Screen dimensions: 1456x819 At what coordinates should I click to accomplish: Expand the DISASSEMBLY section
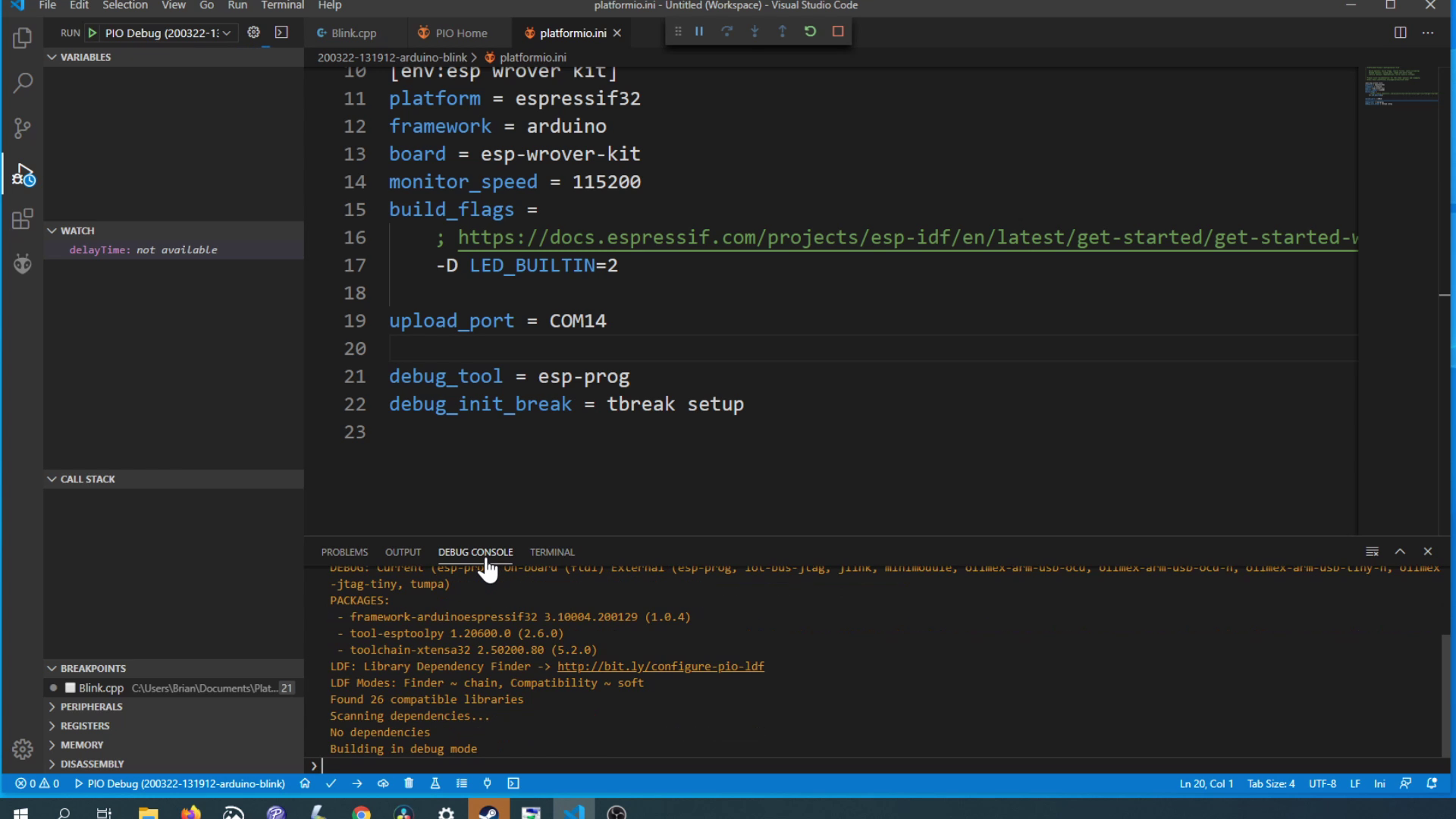pyautogui.click(x=174, y=764)
